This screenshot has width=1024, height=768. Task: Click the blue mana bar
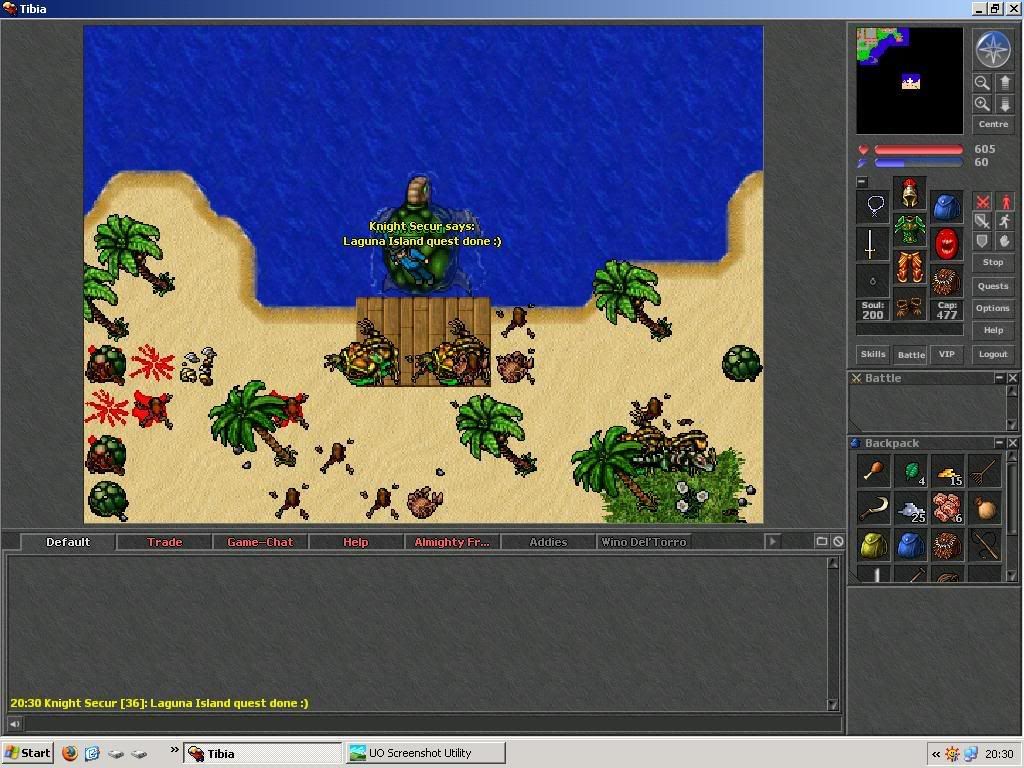pos(918,163)
